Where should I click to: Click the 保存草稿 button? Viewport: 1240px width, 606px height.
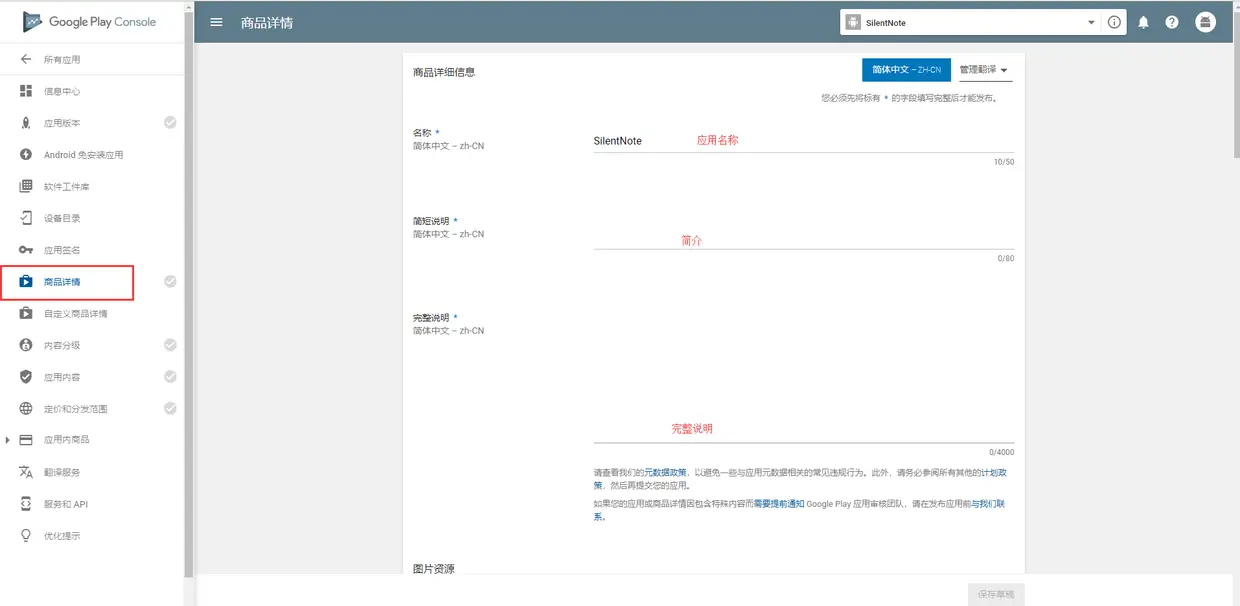tap(996, 593)
